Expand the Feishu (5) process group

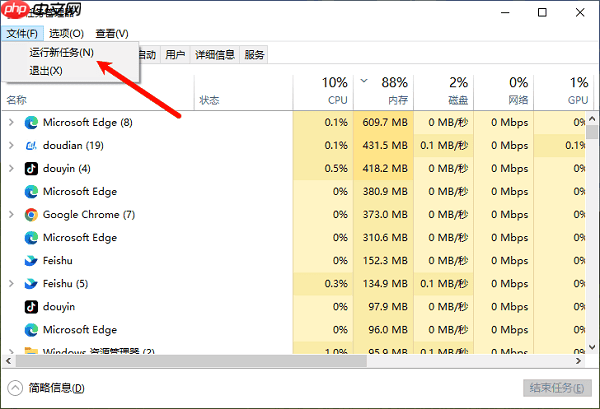(x=11, y=283)
